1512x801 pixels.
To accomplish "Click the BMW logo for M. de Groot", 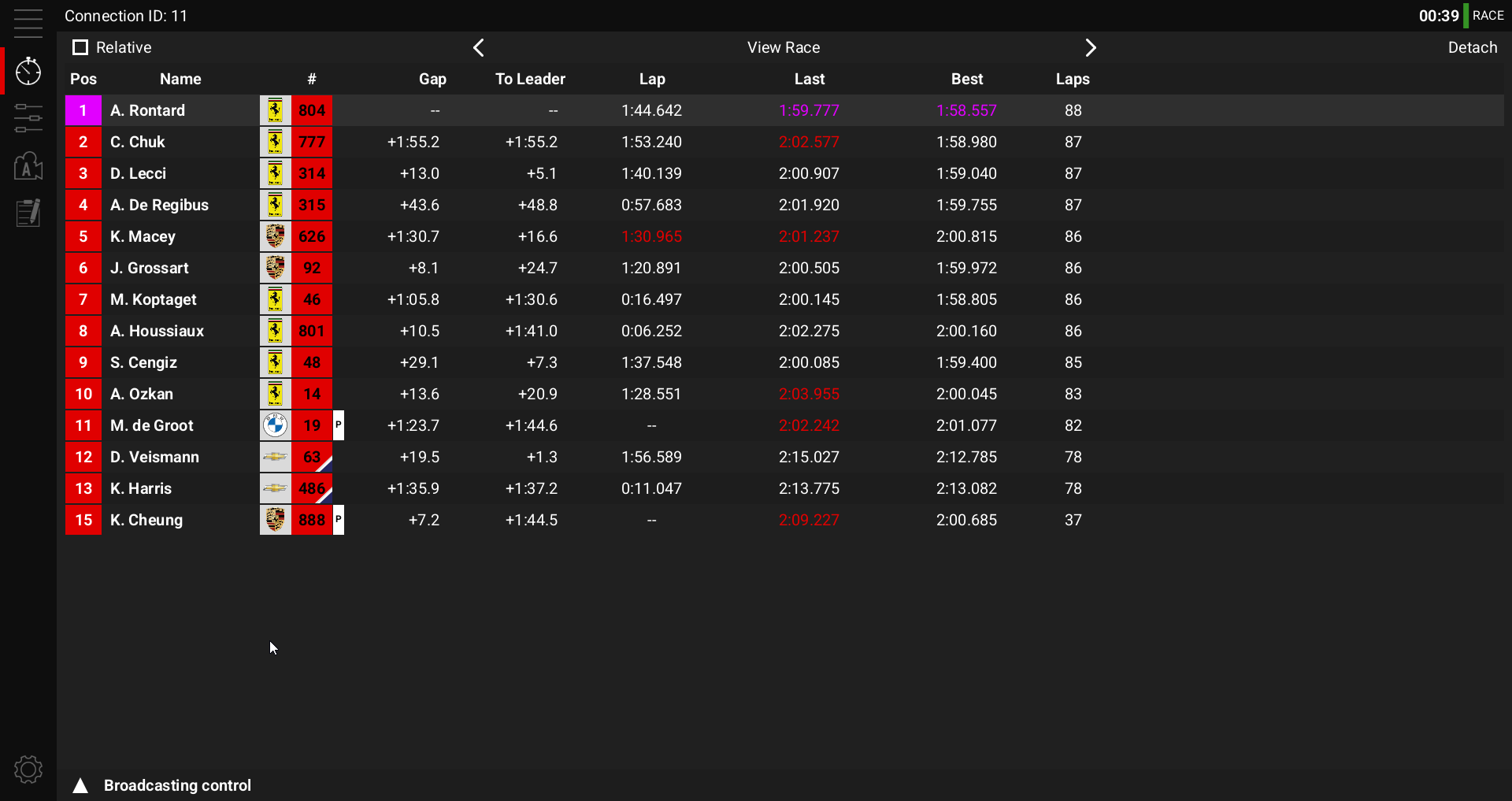I will pos(275,425).
